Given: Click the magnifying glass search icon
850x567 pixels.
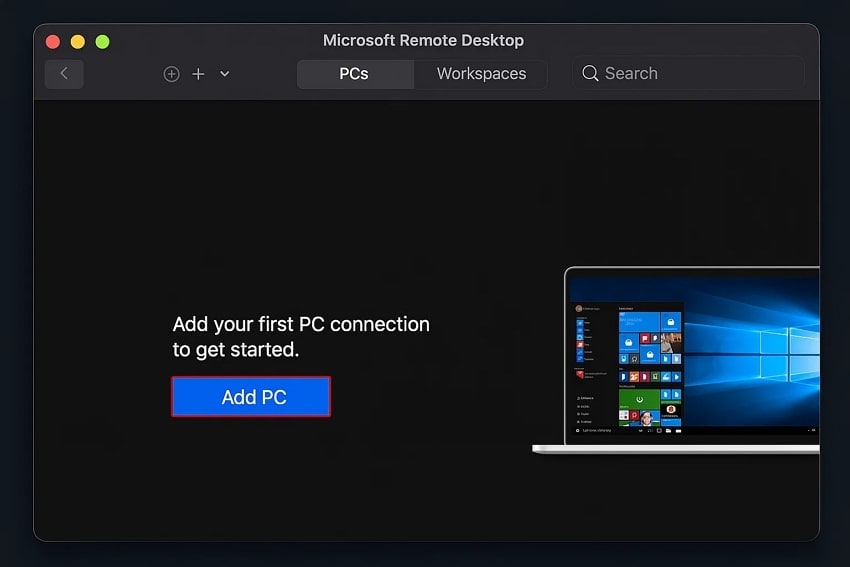Looking at the screenshot, I should click(590, 73).
